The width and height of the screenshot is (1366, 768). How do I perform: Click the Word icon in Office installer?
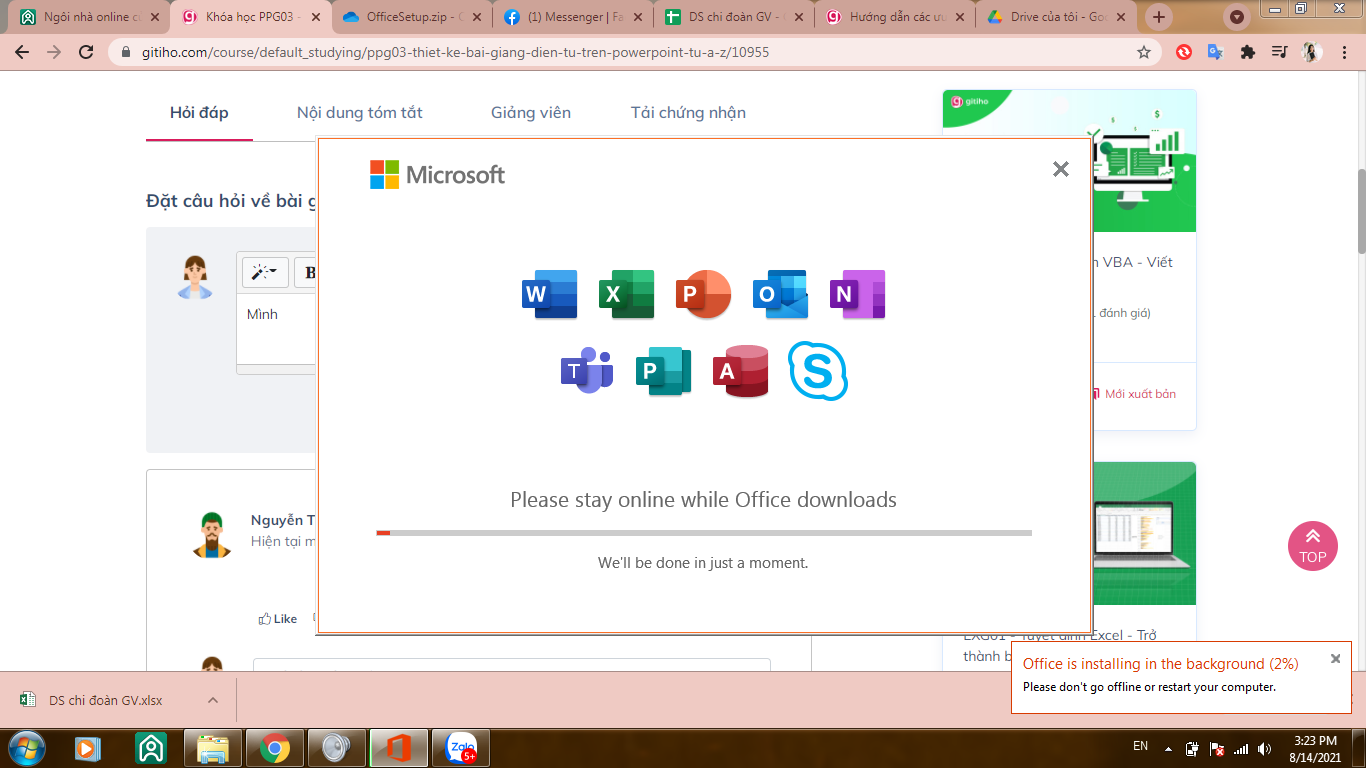pos(550,294)
